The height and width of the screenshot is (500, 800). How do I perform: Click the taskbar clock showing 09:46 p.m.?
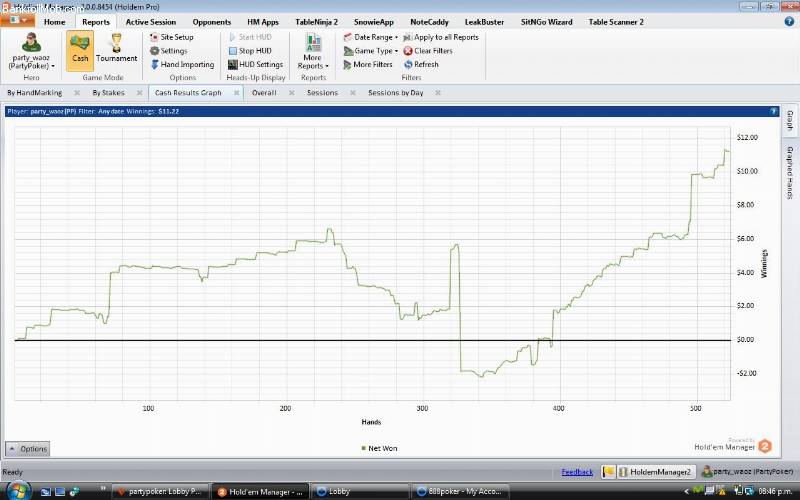775,491
